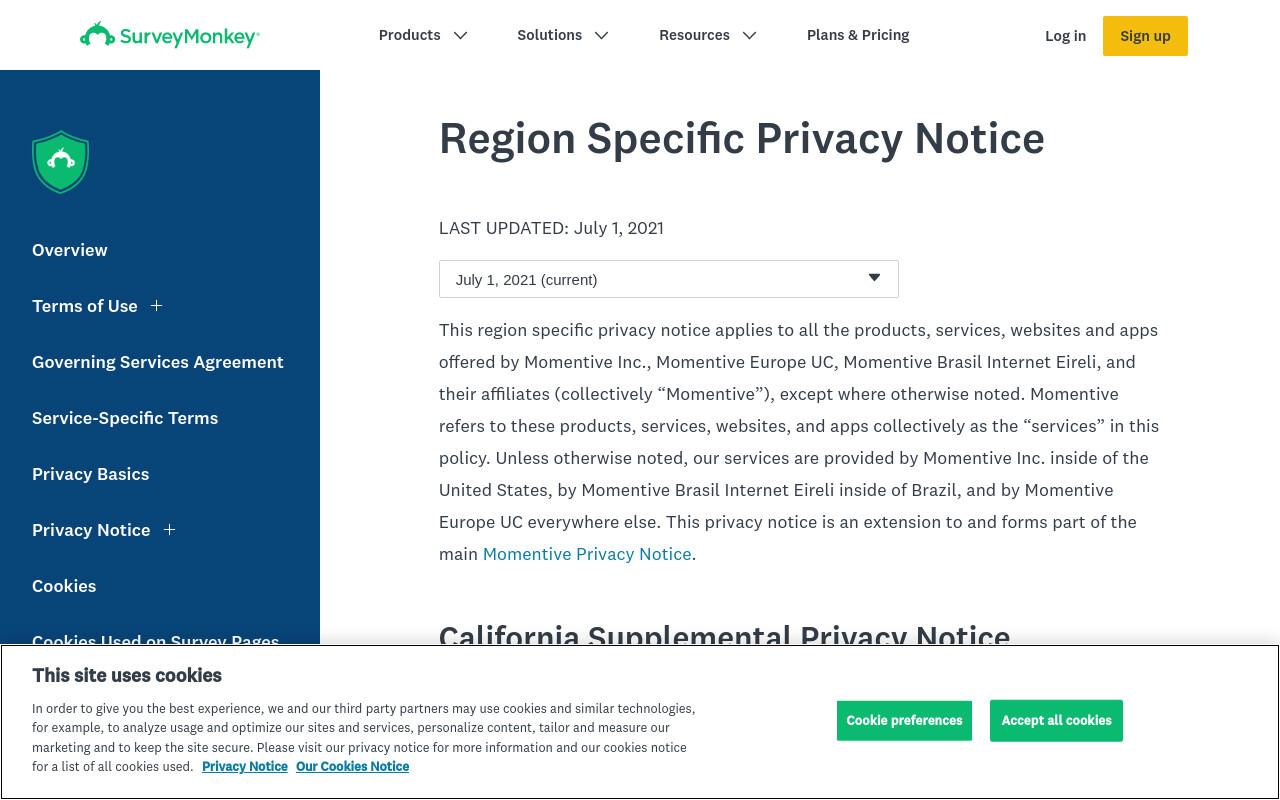Follow the Momentive Privacy Notice link
1280x800 pixels.
tap(587, 554)
